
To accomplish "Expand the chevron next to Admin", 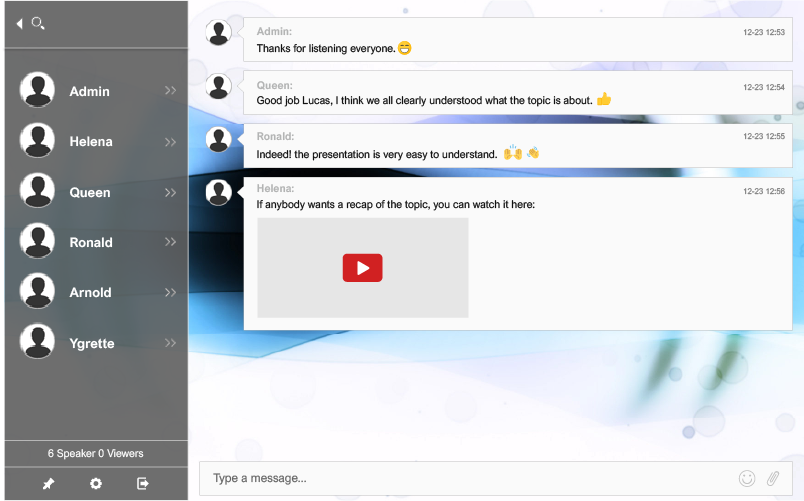I will coord(170,91).
